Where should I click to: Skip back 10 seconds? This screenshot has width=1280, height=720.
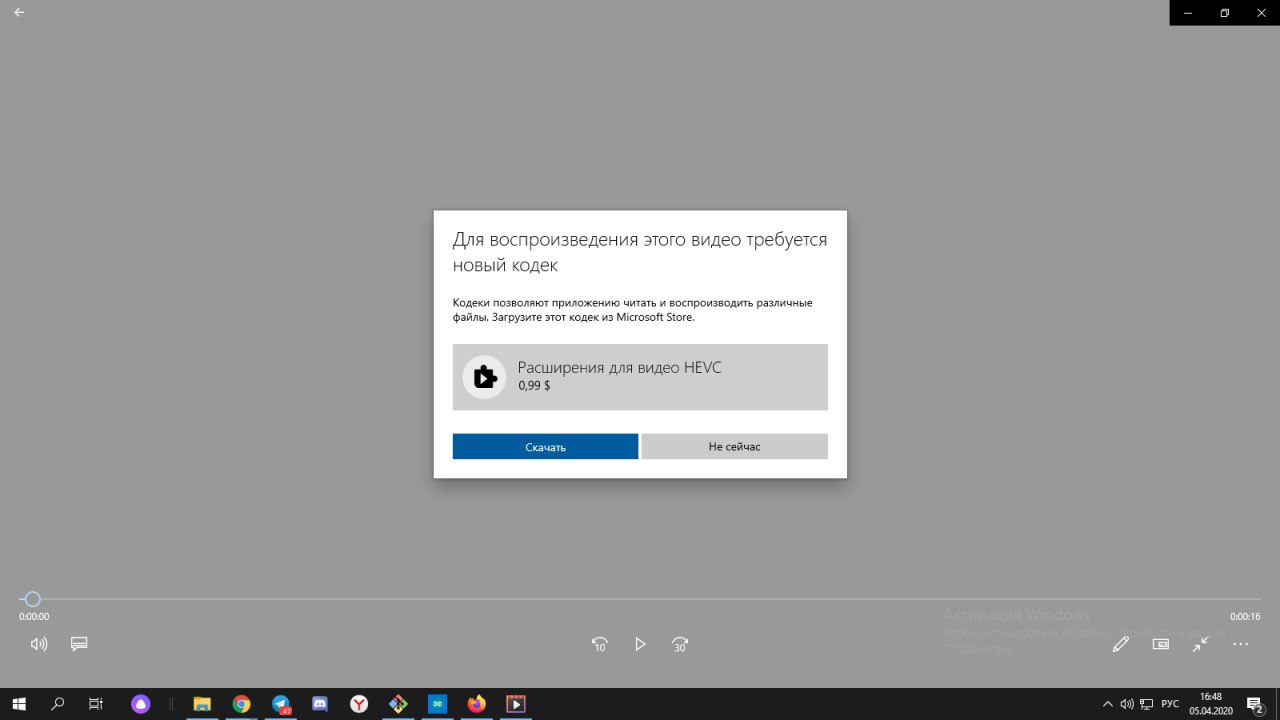click(600, 644)
